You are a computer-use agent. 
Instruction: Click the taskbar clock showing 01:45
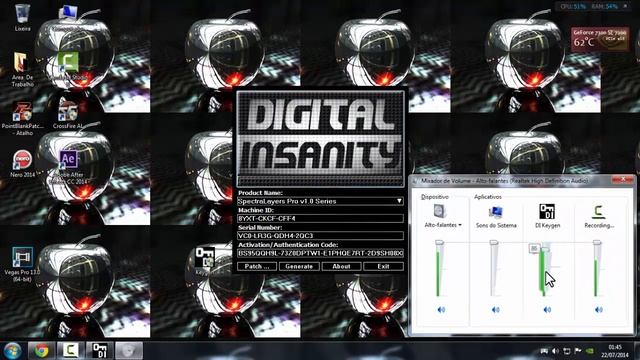[x=615, y=351]
